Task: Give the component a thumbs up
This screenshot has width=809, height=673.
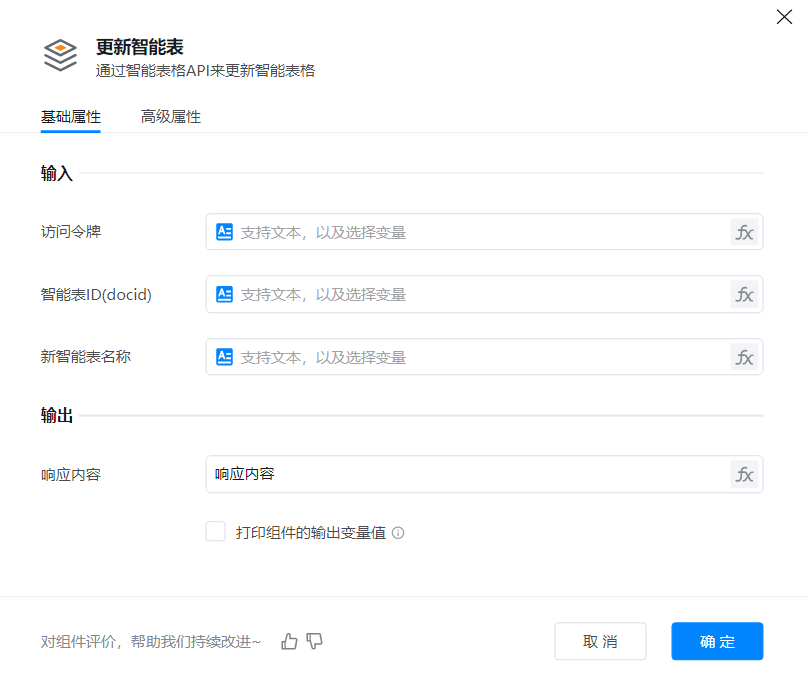Action: [x=290, y=641]
